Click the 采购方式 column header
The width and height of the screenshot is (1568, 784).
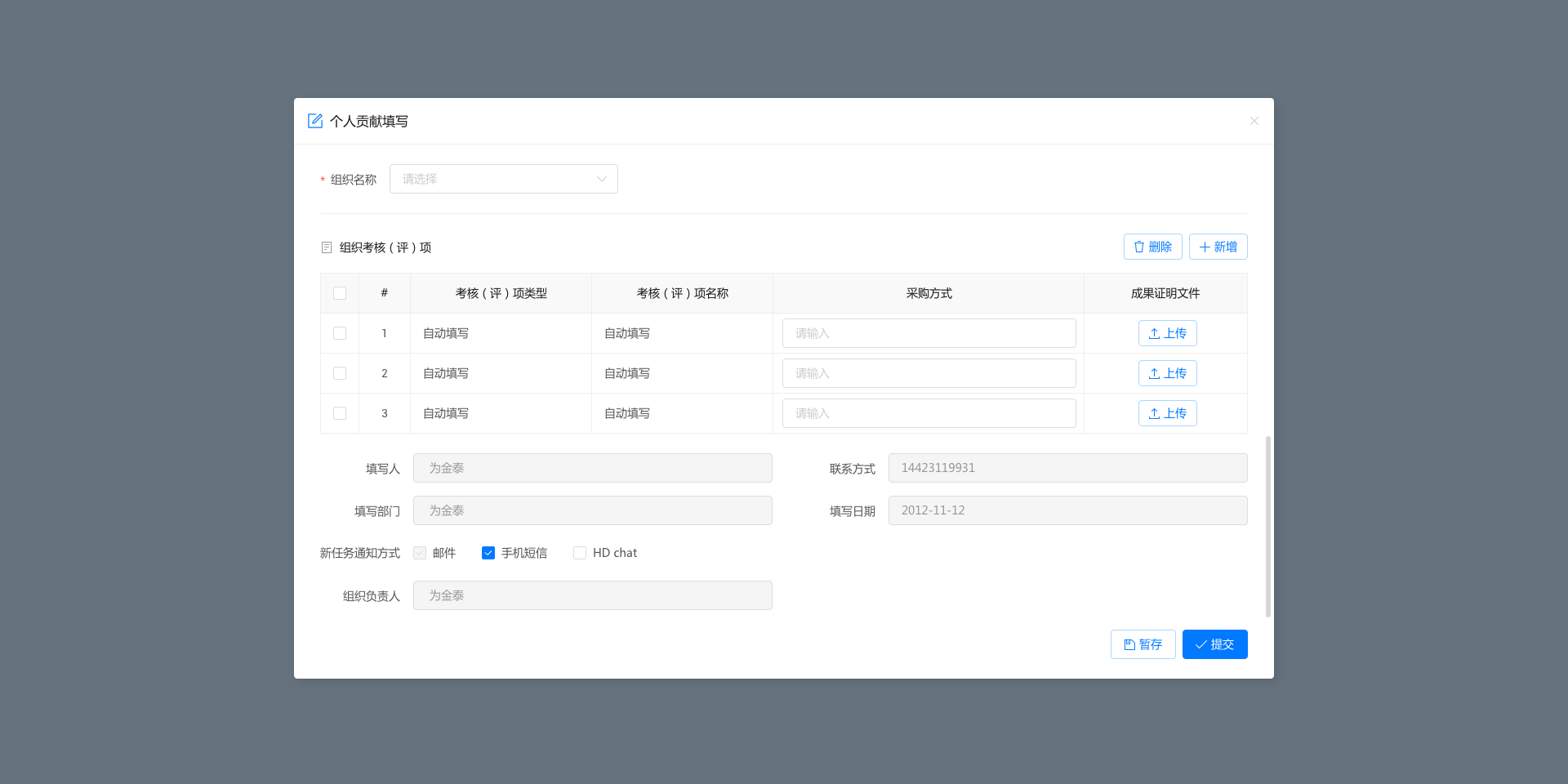(929, 293)
